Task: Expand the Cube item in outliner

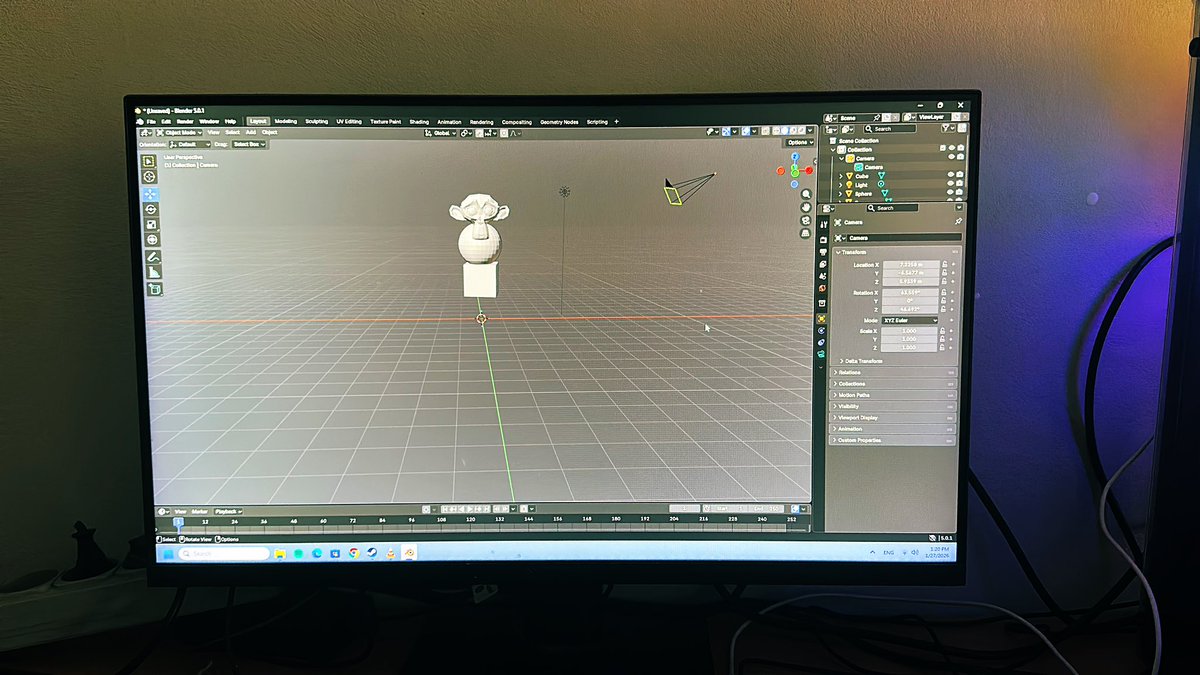Action: point(841,176)
